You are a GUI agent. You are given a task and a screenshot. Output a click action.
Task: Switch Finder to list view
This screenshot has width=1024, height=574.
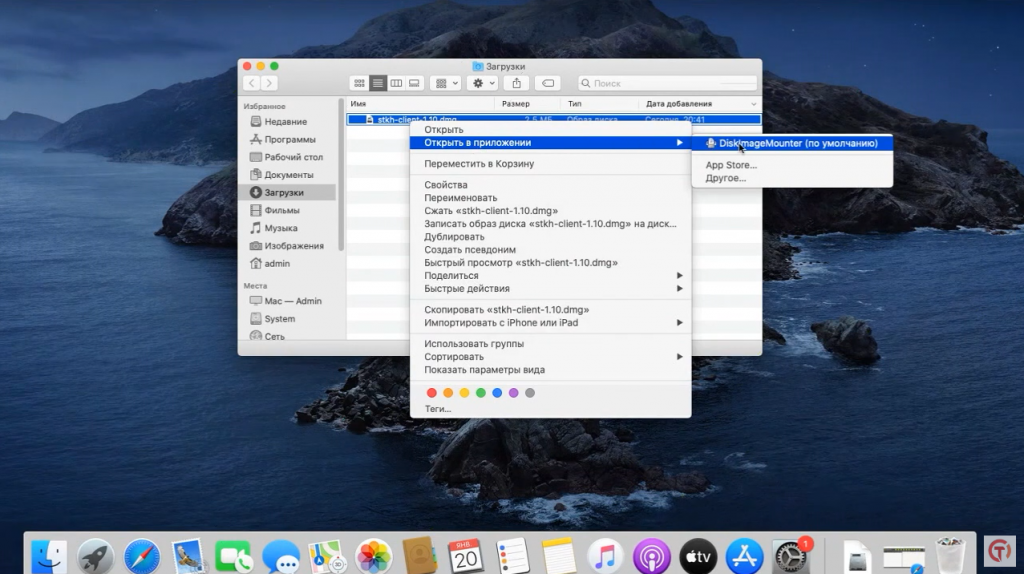point(377,84)
